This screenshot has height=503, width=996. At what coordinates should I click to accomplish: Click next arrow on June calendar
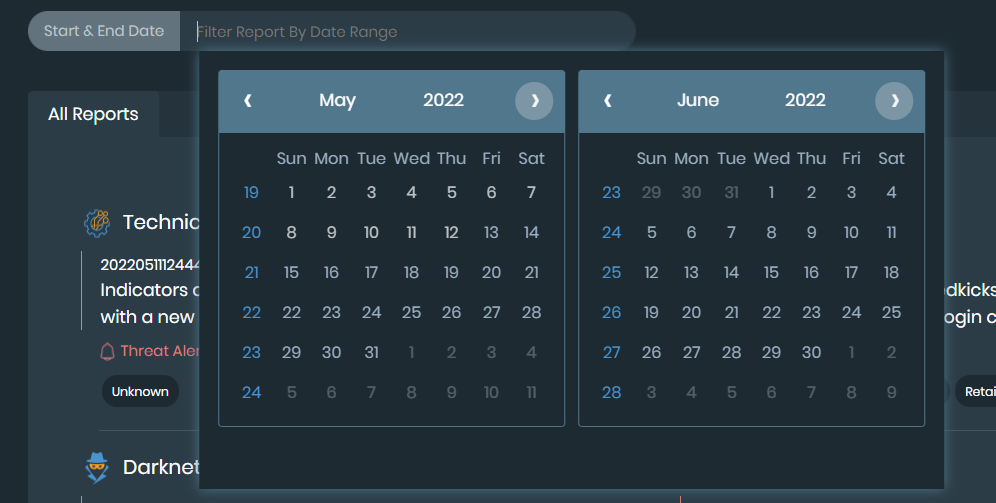894,100
